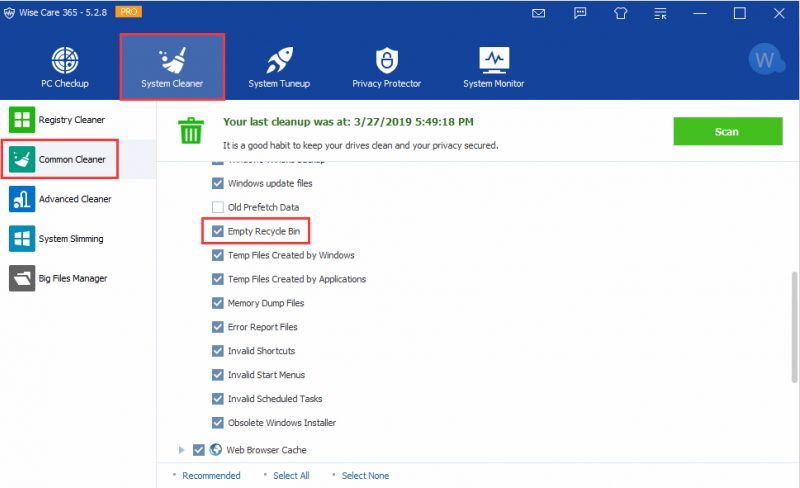Select Common Cleaner label in the sidebar
Viewport: 800px width, 488px height.
[x=72, y=159]
